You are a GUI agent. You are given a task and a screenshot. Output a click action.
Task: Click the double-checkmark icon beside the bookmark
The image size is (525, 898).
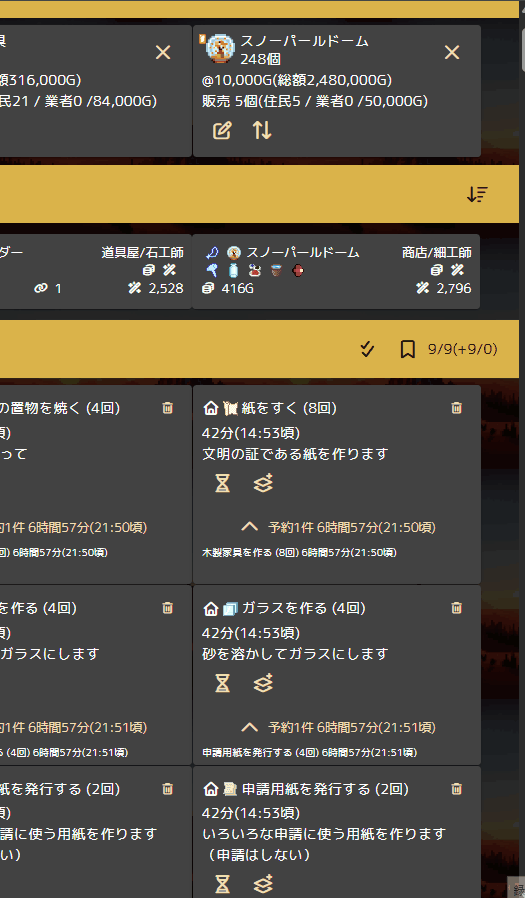[x=367, y=349]
